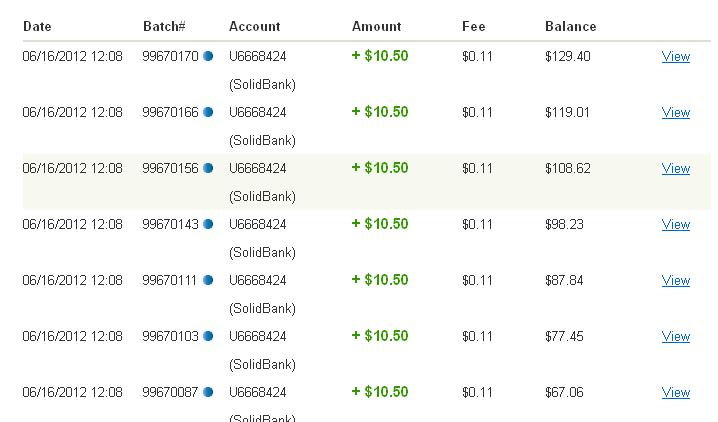Select batch number 99670170 text
Image resolution: width=718 pixels, height=422 pixels.
(x=170, y=57)
